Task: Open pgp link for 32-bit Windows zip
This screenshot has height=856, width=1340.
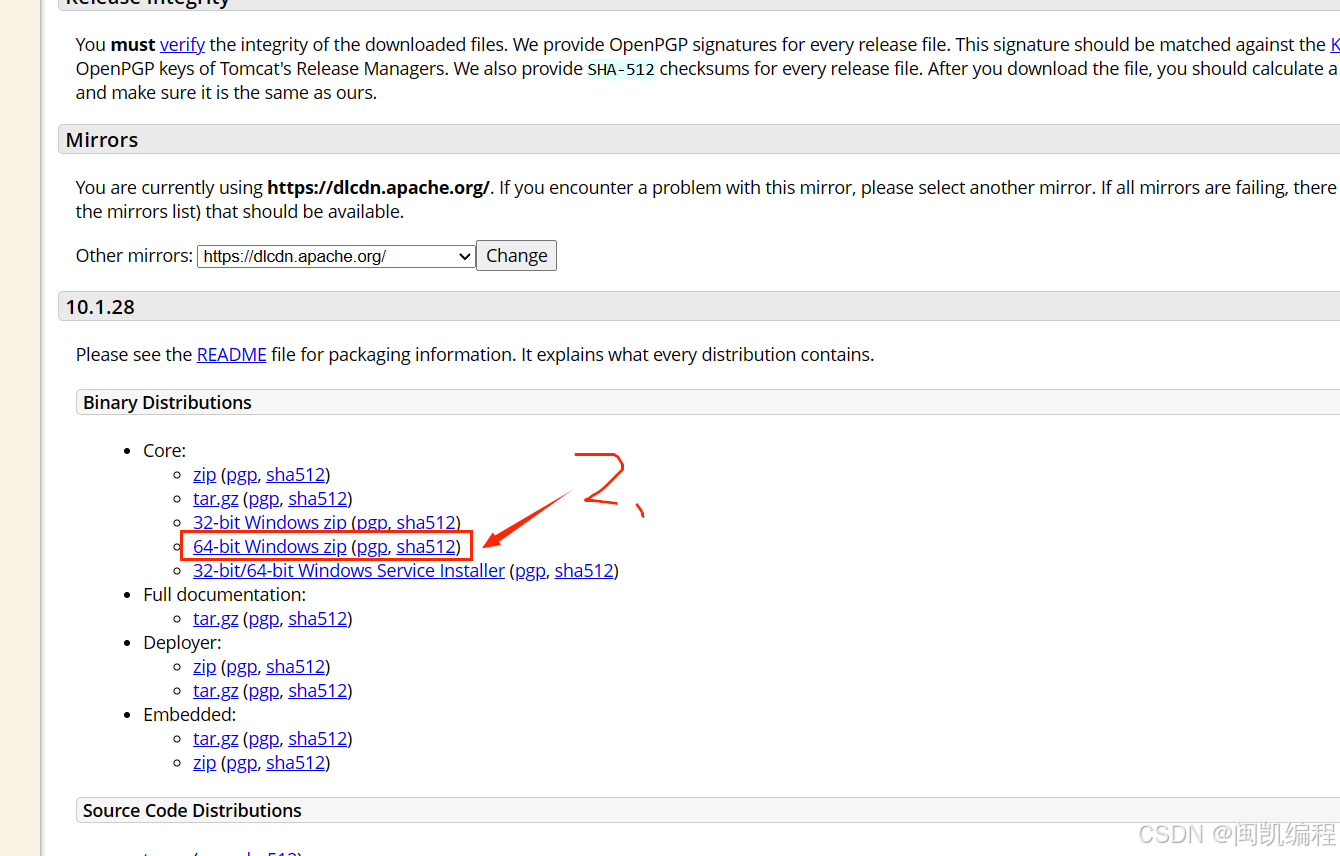Action: tap(372, 522)
